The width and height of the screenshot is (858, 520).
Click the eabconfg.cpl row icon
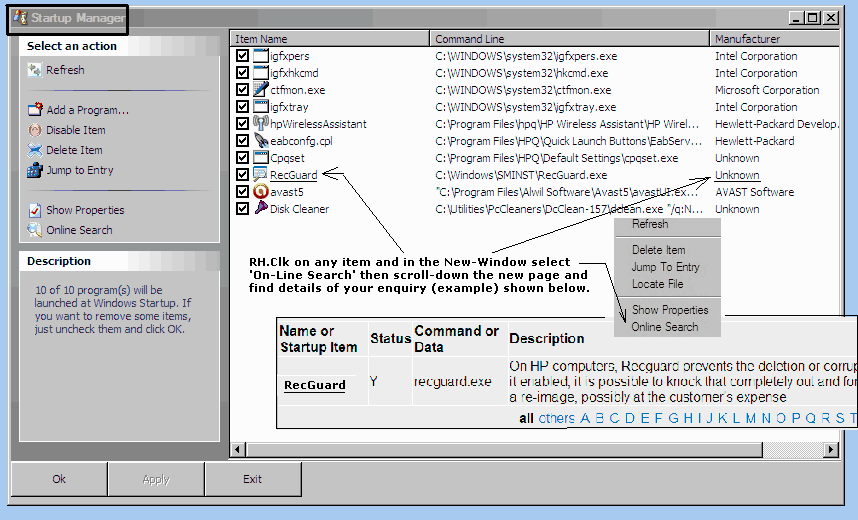pos(261,140)
